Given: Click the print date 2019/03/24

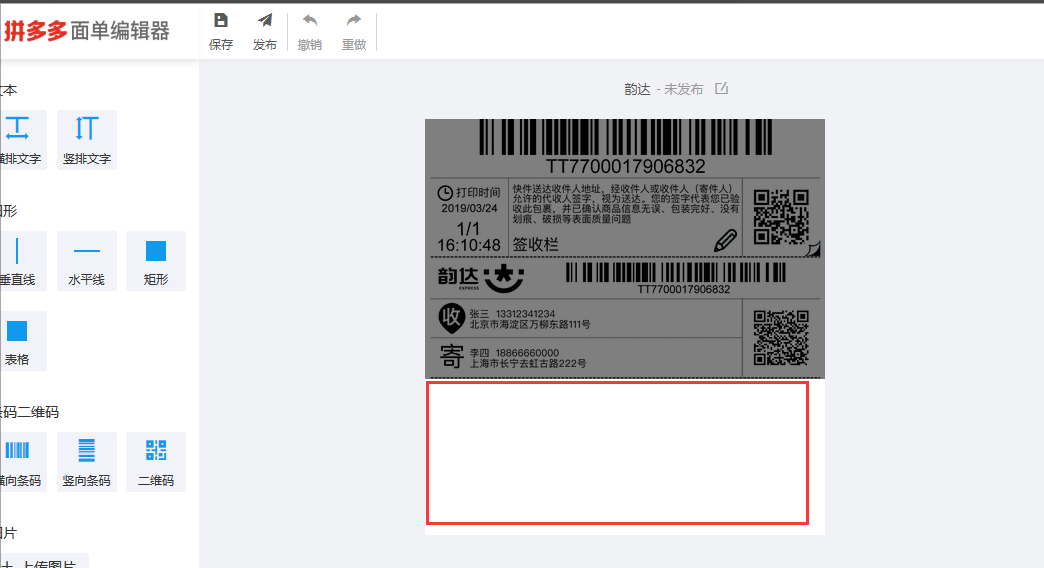Looking at the screenshot, I should click(469, 208).
